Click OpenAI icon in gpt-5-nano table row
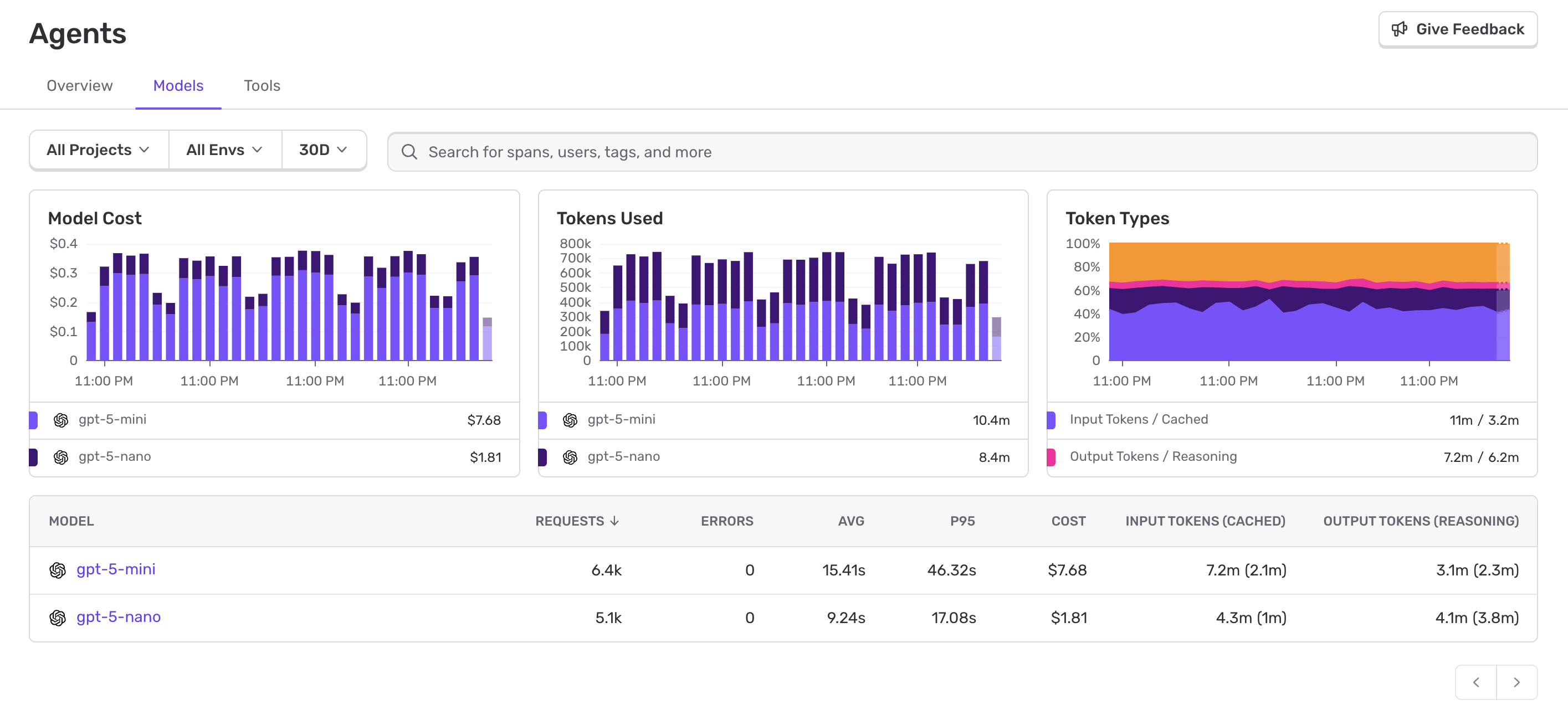Screen dimensions: 1568x720 coord(58,618)
